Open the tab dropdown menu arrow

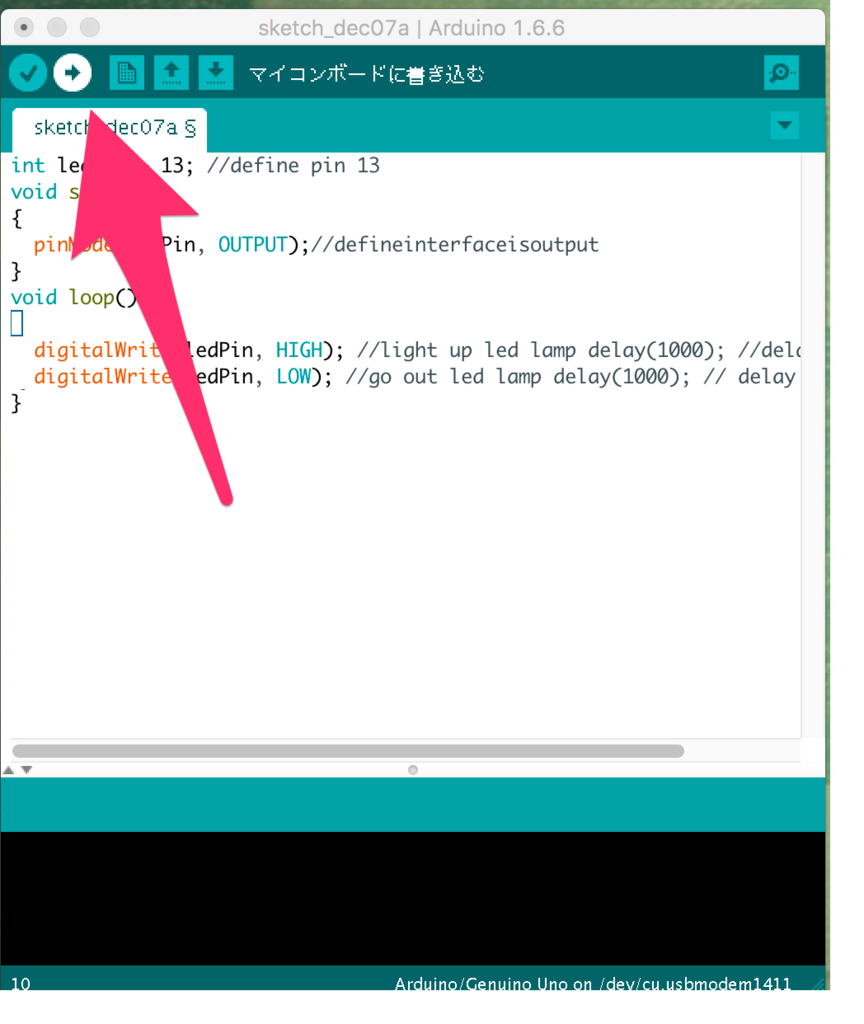[x=784, y=125]
